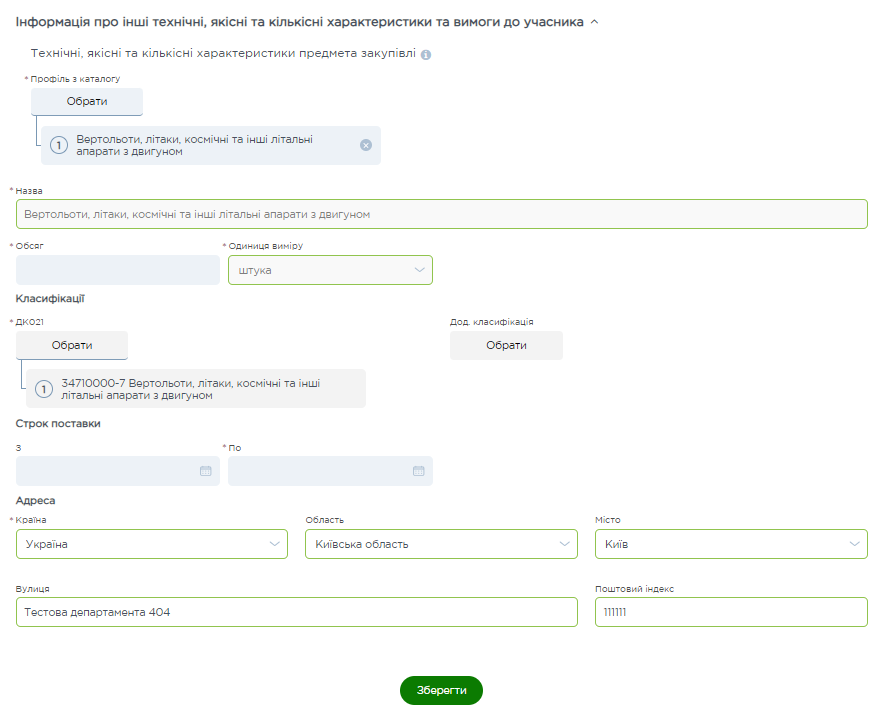The image size is (890, 715).
Task: Click Обрати for Дод. класифікація
Action: (506, 345)
